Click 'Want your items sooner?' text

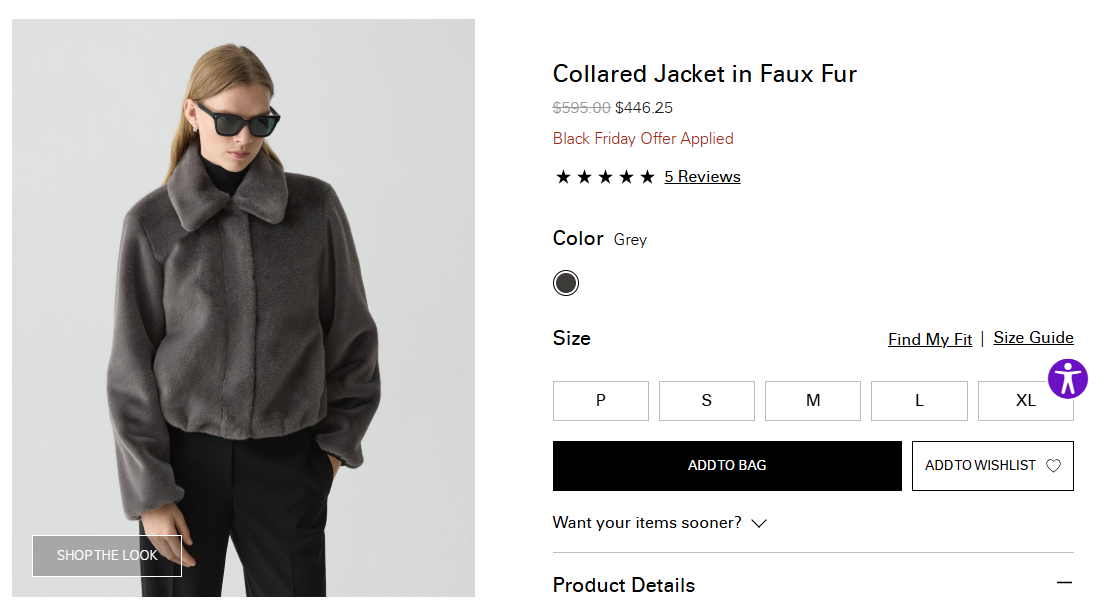click(x=647, y=522)
